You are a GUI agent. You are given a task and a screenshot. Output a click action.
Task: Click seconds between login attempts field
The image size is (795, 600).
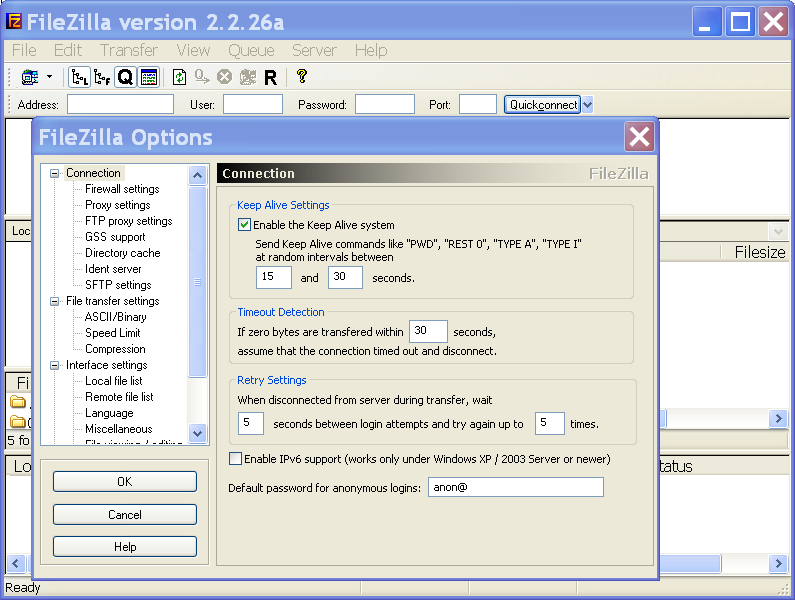click(x=251, y=423)
